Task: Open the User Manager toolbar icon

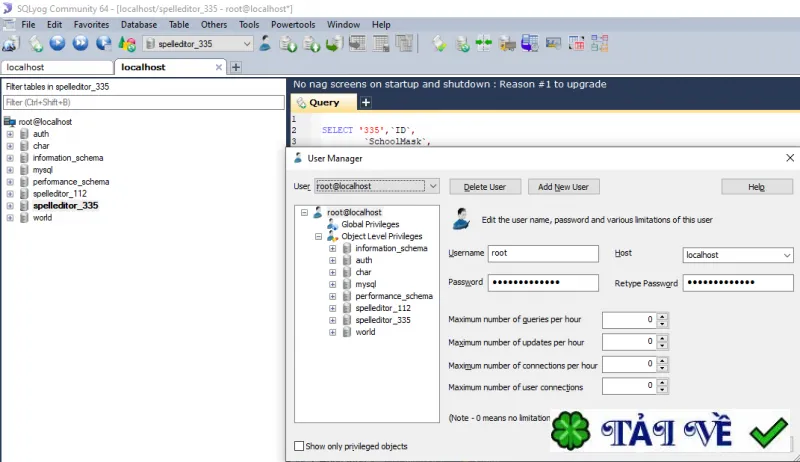Action: coord(265,43)
